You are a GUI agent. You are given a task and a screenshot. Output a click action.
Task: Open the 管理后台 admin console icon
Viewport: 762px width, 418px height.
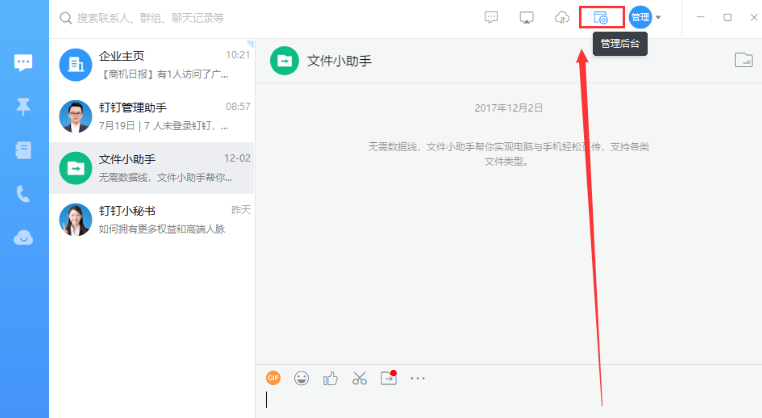tap(601, 18)
